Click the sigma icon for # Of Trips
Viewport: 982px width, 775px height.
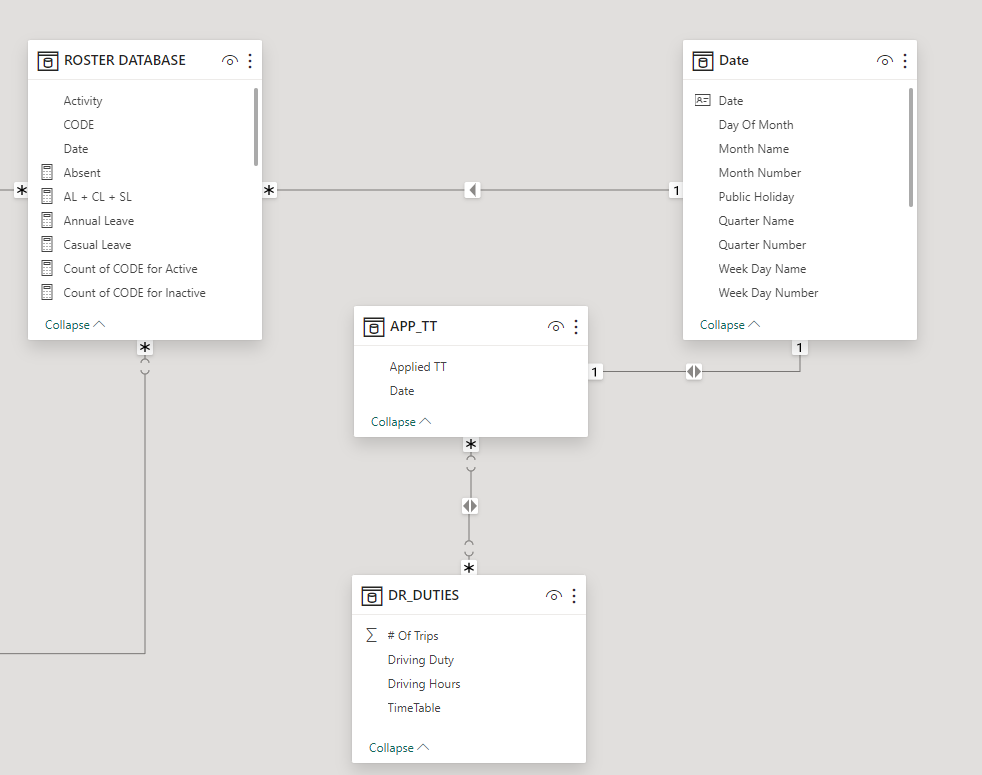(x=371, y=635)
